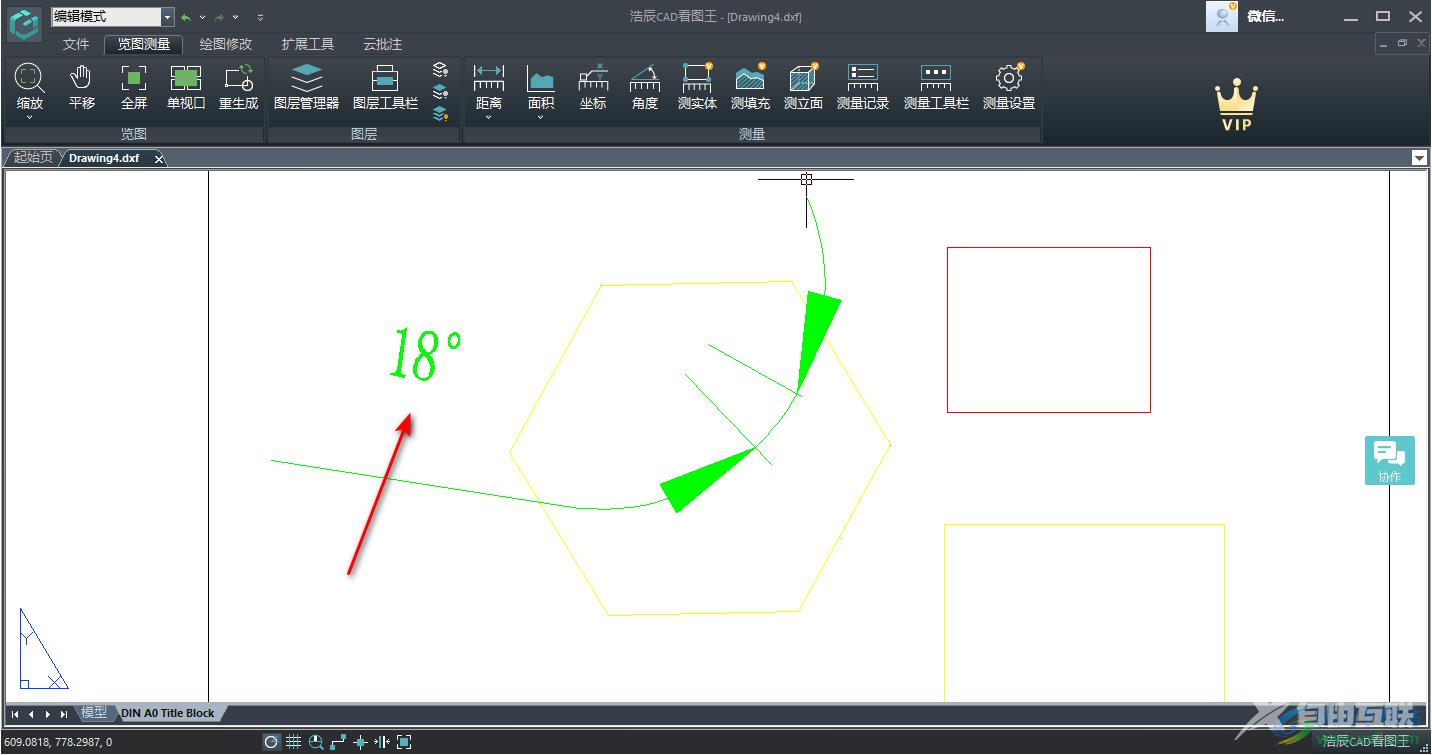
Task: Run 重生成 regenerate drawing
Action: click(x=239, y=86)
